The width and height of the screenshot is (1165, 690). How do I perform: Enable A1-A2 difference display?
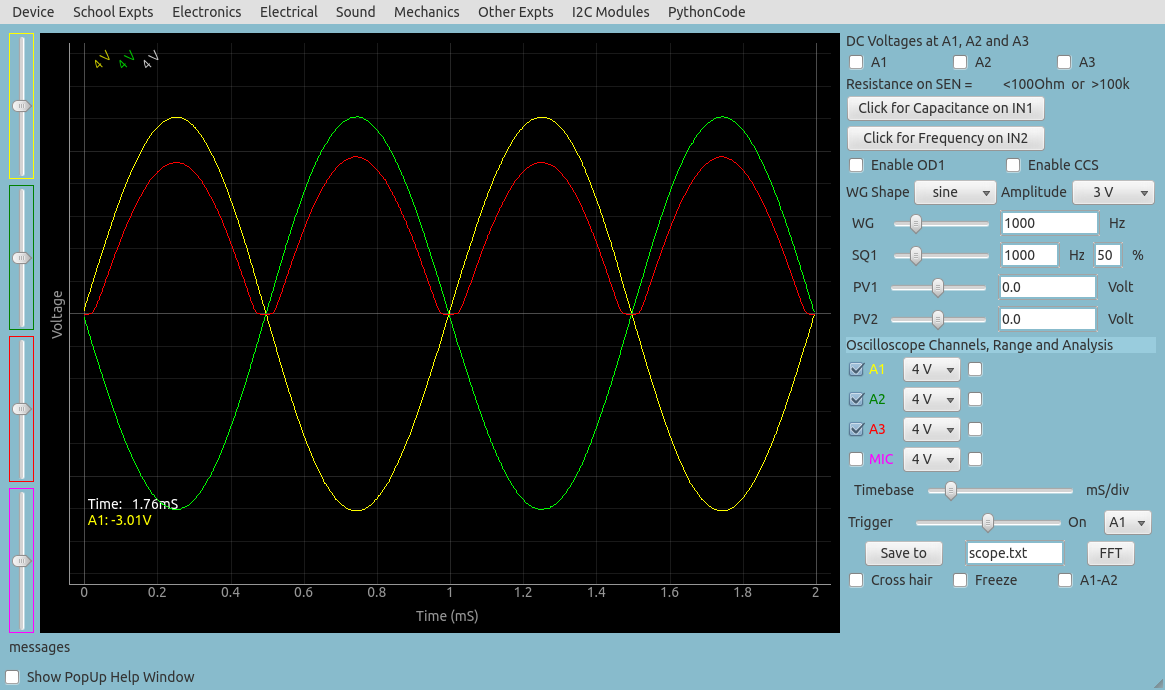[1064, 580]
